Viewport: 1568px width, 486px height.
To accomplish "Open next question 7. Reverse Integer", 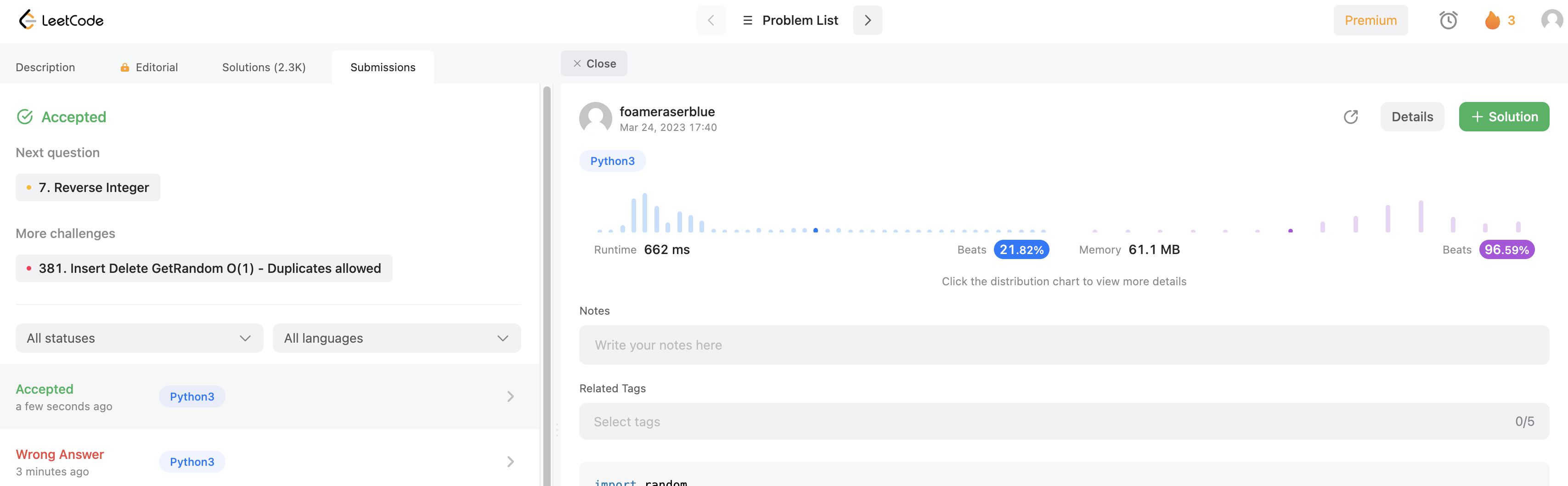I will [88, 187].
